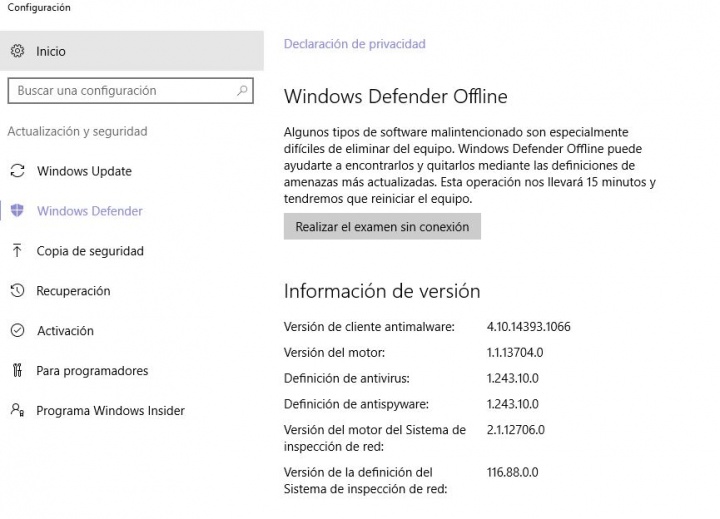Open the Windows Update section
This screenshot has width=720, height=519.
click(84, 171)
